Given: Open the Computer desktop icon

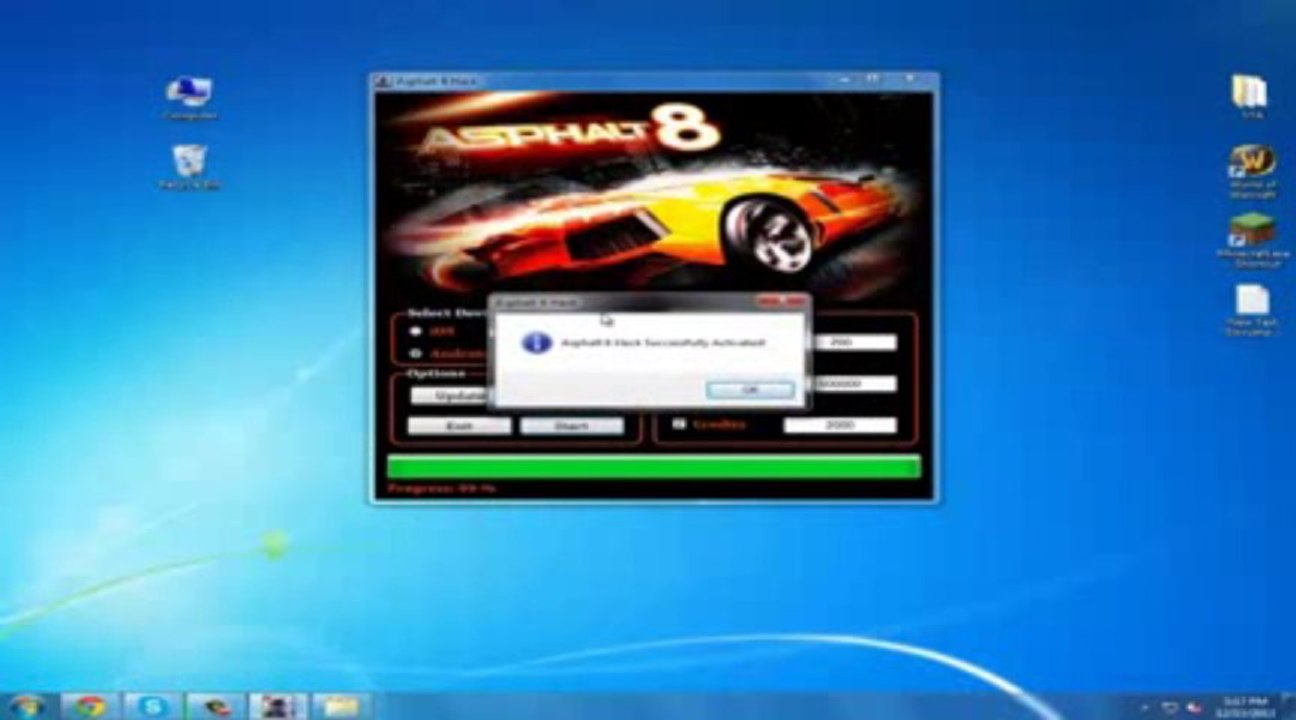Looking at the screenshot, I should coord(189,99).
